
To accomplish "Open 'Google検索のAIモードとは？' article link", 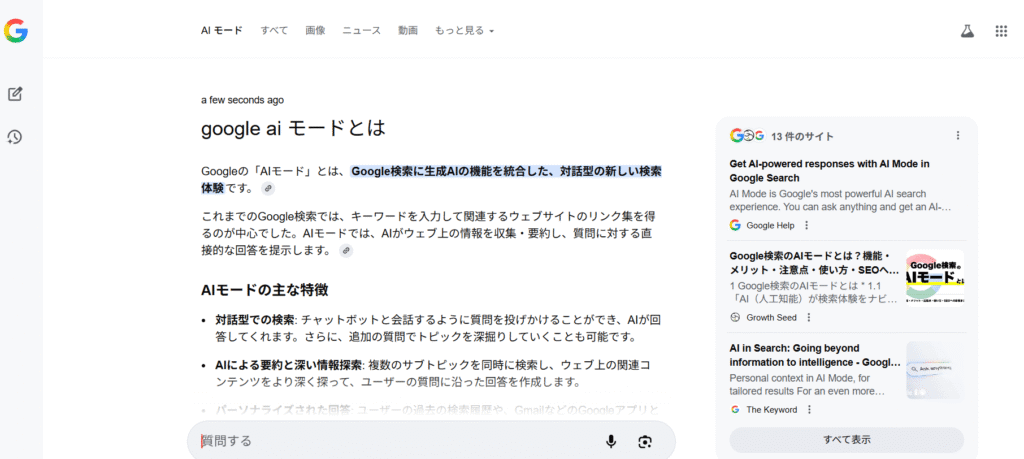I will click(814, 263).
